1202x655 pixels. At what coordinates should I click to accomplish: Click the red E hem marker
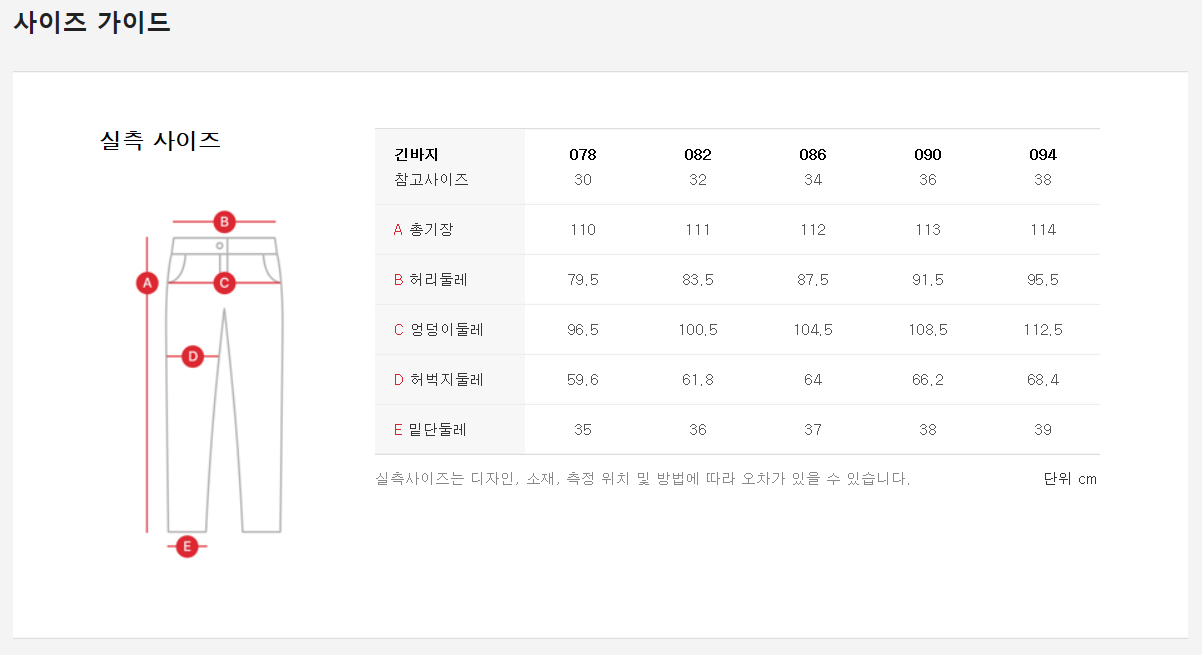pyautogui.click(x=186, y=546)
